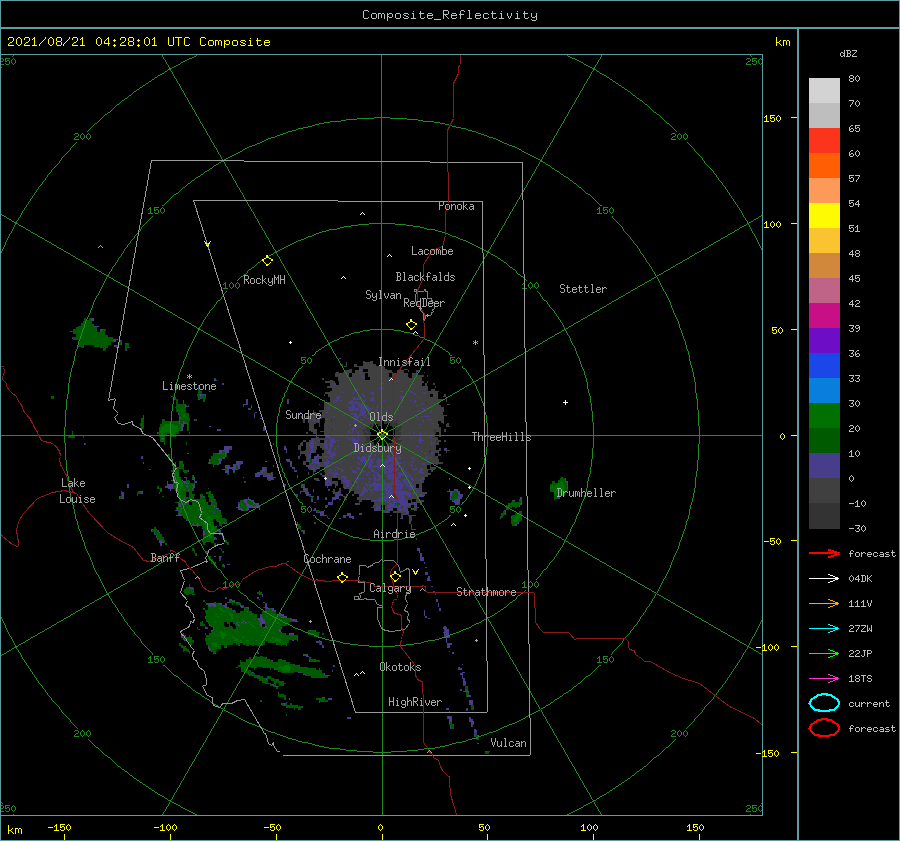Image resolution: width=900 pixels, height=841 pixels.
Task: Click the Composite_Reflectivity title
Action: pyautogui.click(x=450, y=15)
